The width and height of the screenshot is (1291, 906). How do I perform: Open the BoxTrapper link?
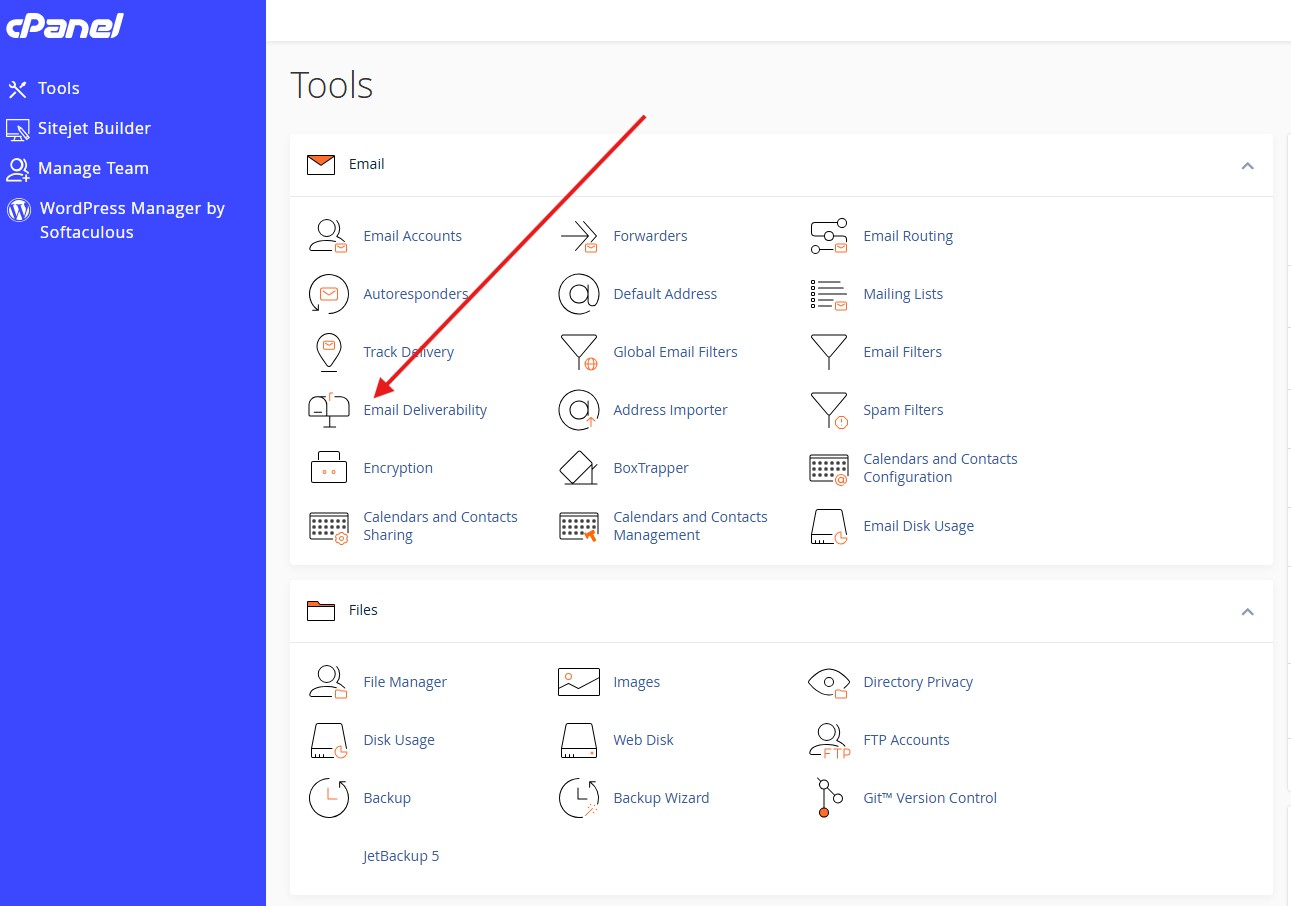[651, 468]
